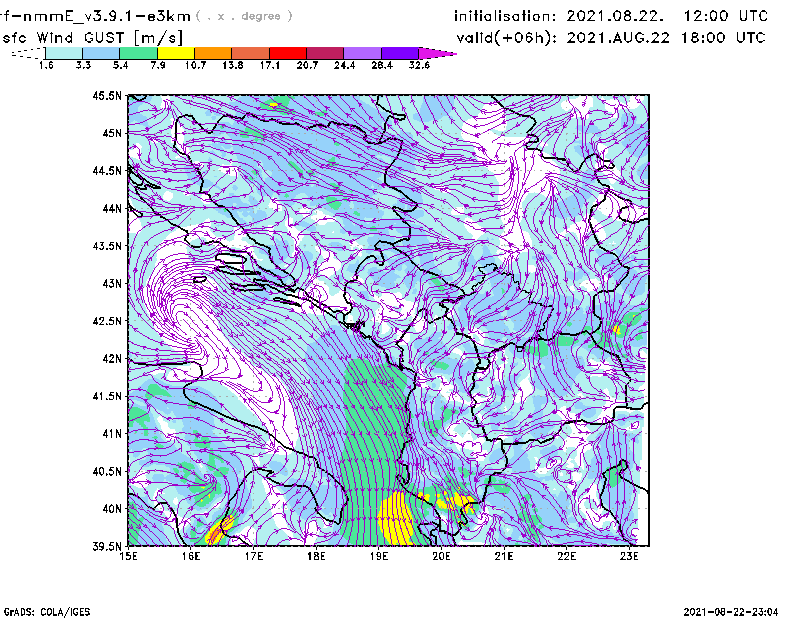Click the light cyan 1.6–3.3 legend swatch

point(64,53)
